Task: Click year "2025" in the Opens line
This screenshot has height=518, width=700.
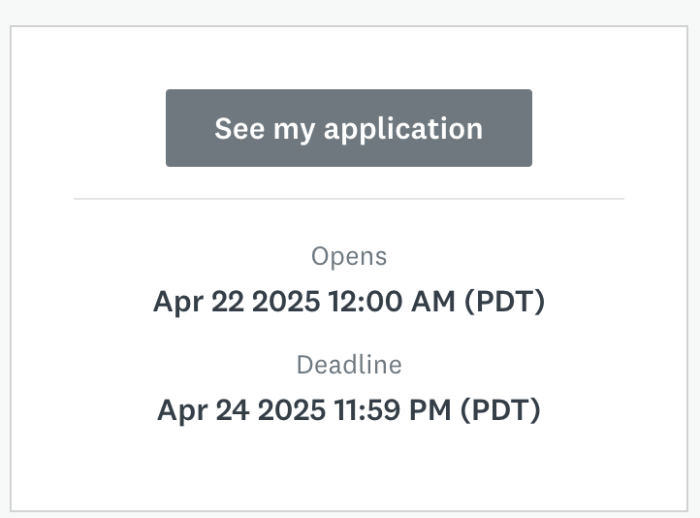Action: [283, 302]
